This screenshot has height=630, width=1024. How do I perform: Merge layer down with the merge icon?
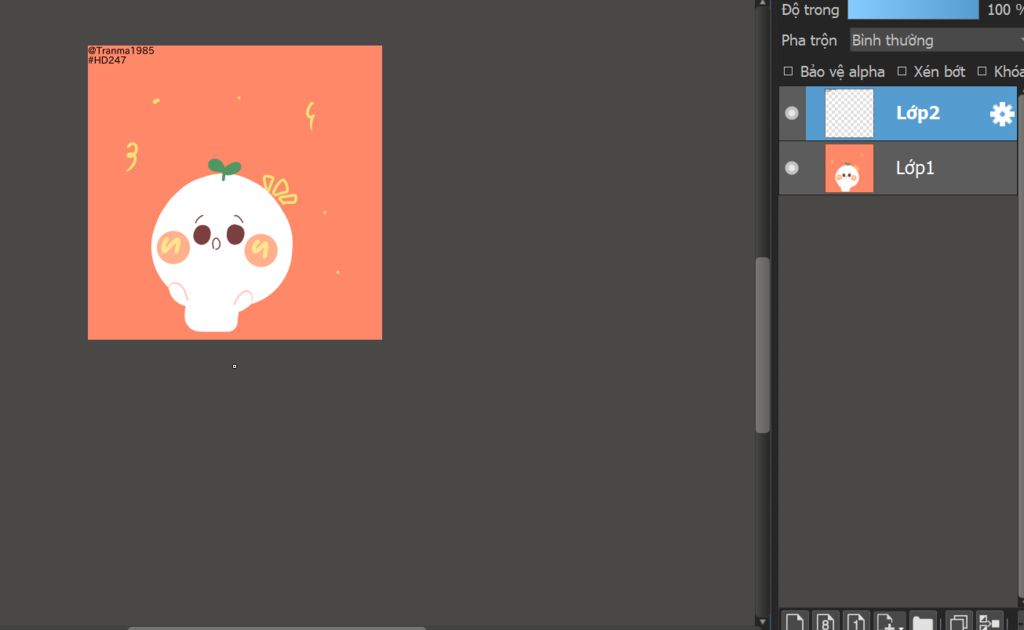pyautogui.click(x=989, y=622)
